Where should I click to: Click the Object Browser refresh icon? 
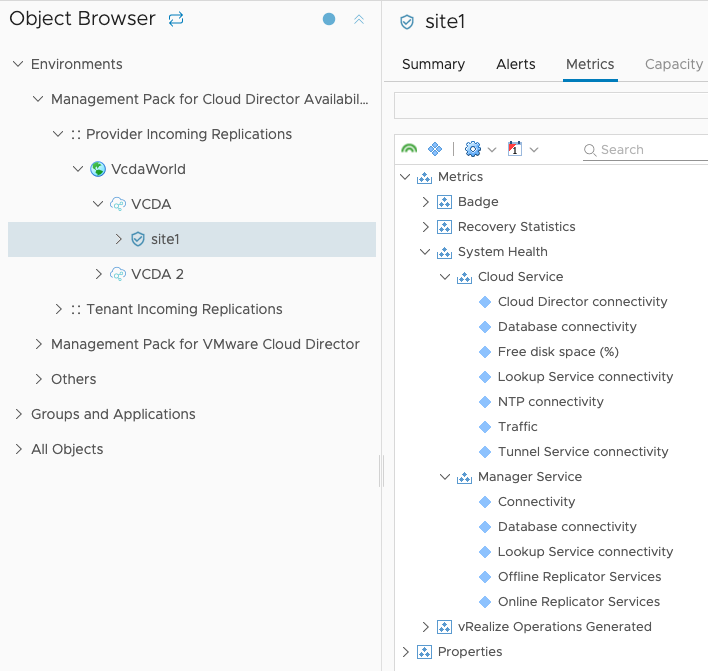click(176, 19)
